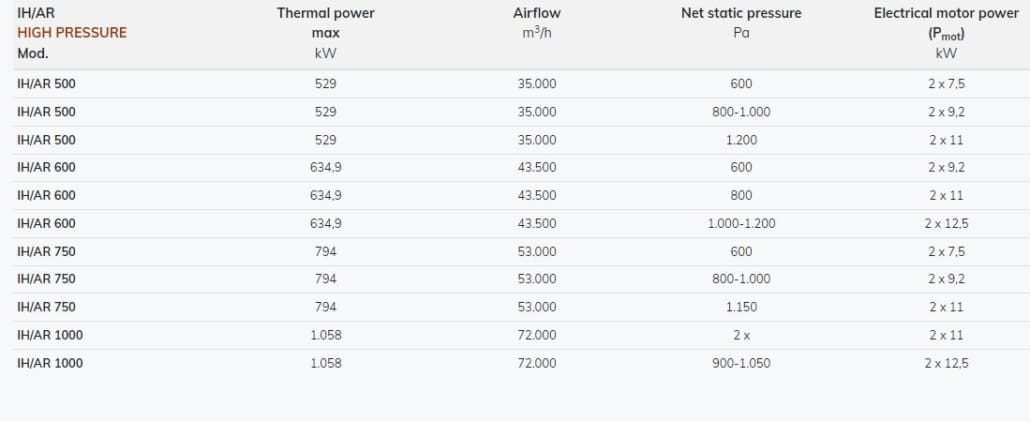
Task: Click the 634,9 thermal power in first IH/AR 600 row
Action: point(325,168)
